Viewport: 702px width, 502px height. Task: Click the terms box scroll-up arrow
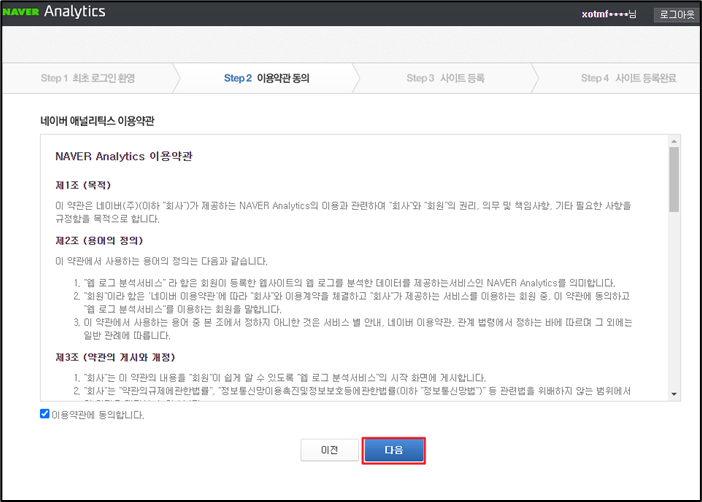674,142
